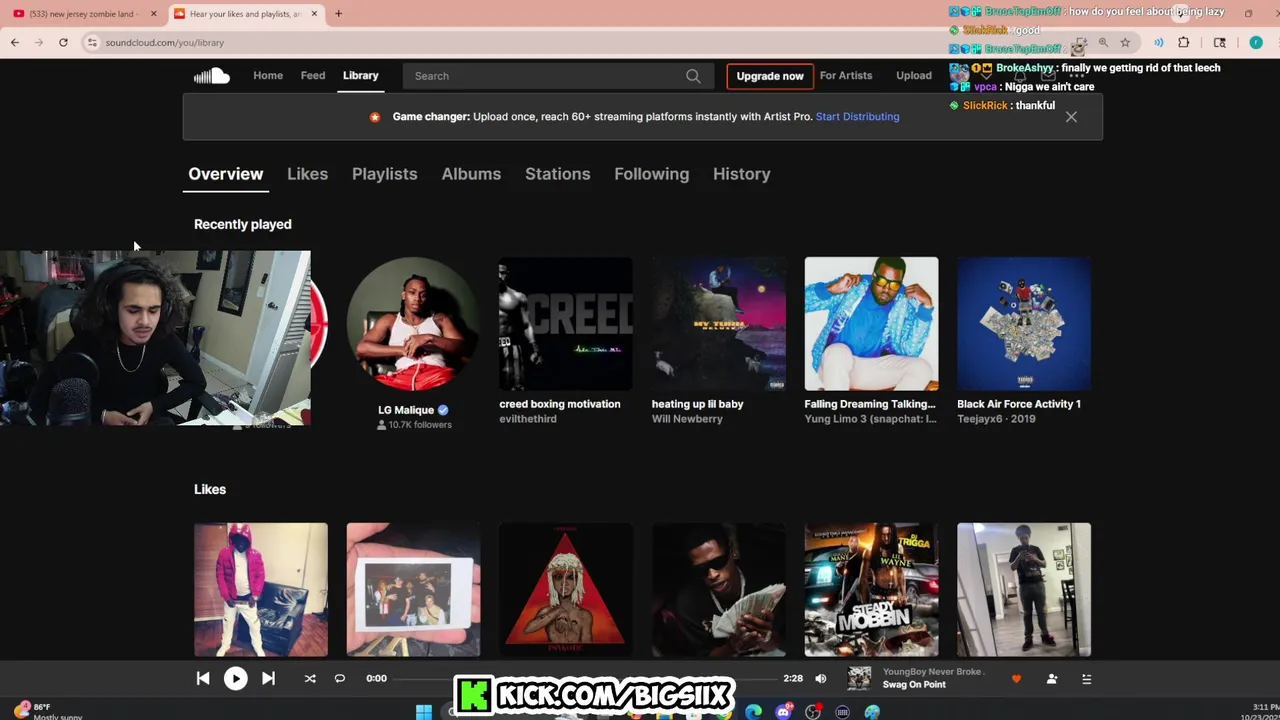This screenshot has width=1280, height=720.
Task: Click the search magnifier icon
Action: (x=693, y=76)
